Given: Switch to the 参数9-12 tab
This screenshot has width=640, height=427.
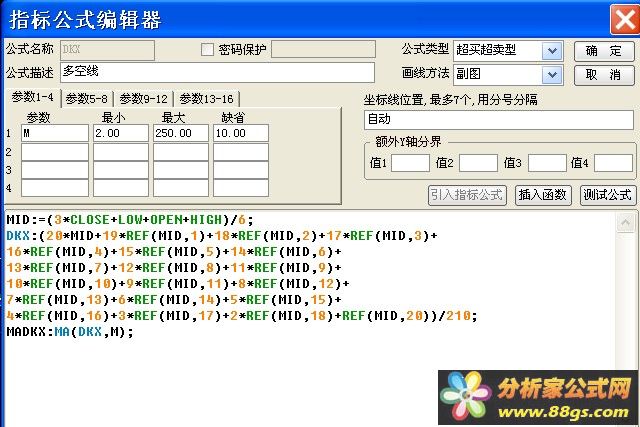Looking at the screenshot, I should [144, 99].
